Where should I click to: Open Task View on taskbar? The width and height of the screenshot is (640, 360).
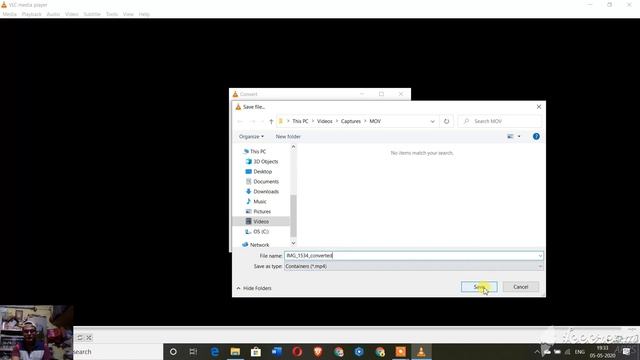pyautogui.click(x=193, y=351)
